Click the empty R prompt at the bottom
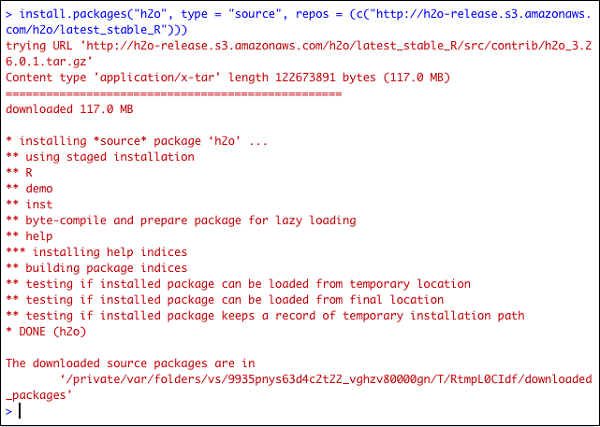The image size is (600, 427). point(20,410)
